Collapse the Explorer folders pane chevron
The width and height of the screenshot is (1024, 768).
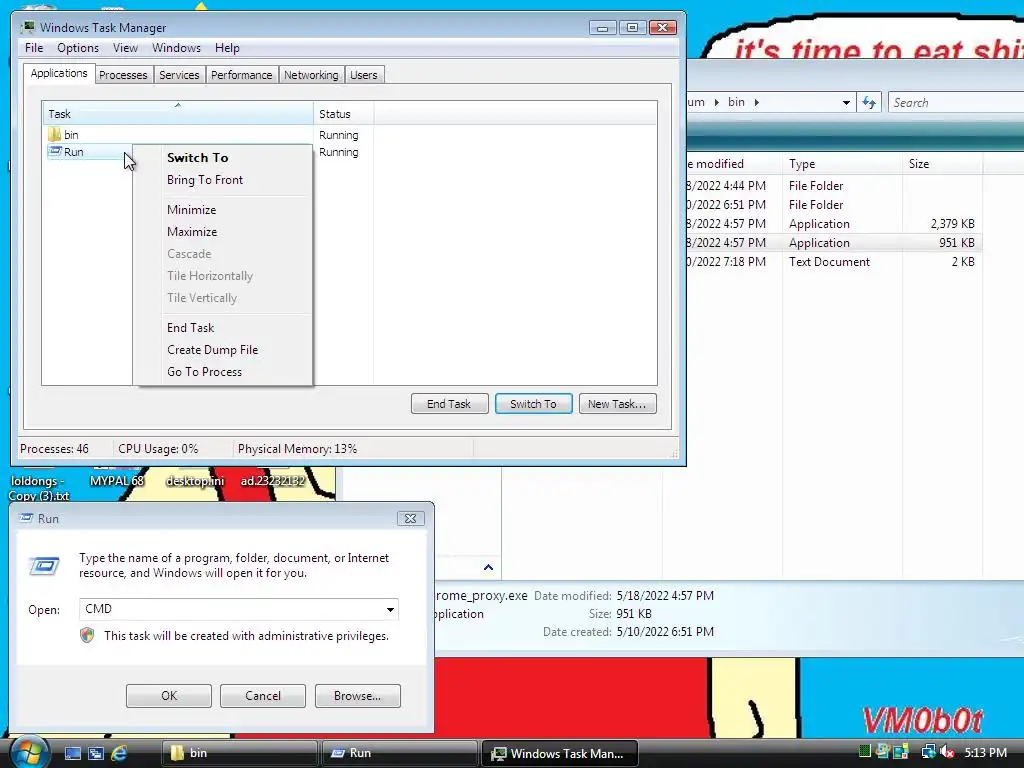[488, 567]
